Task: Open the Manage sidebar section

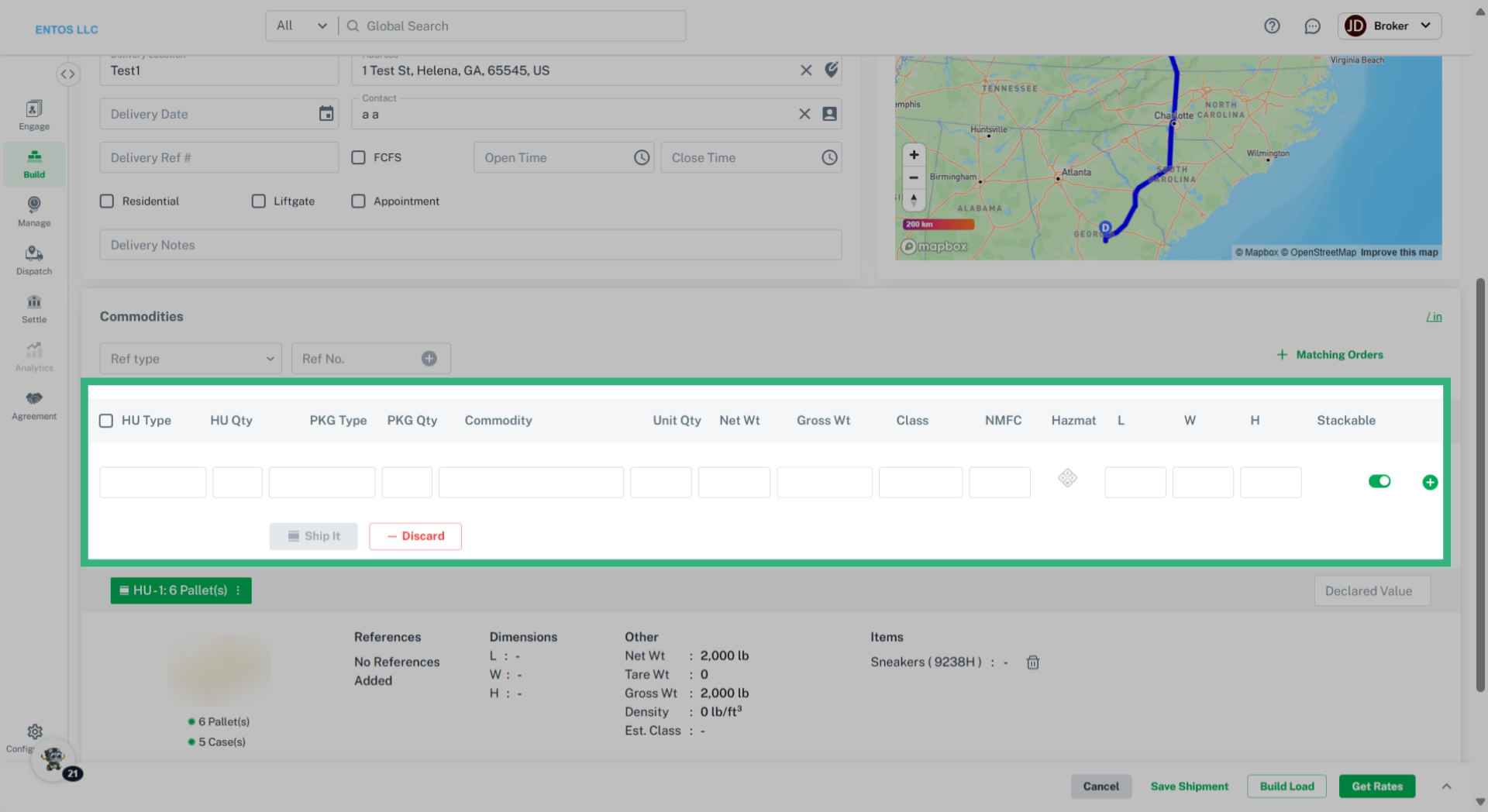Action: pyautogui.click(x=34, y=212)
